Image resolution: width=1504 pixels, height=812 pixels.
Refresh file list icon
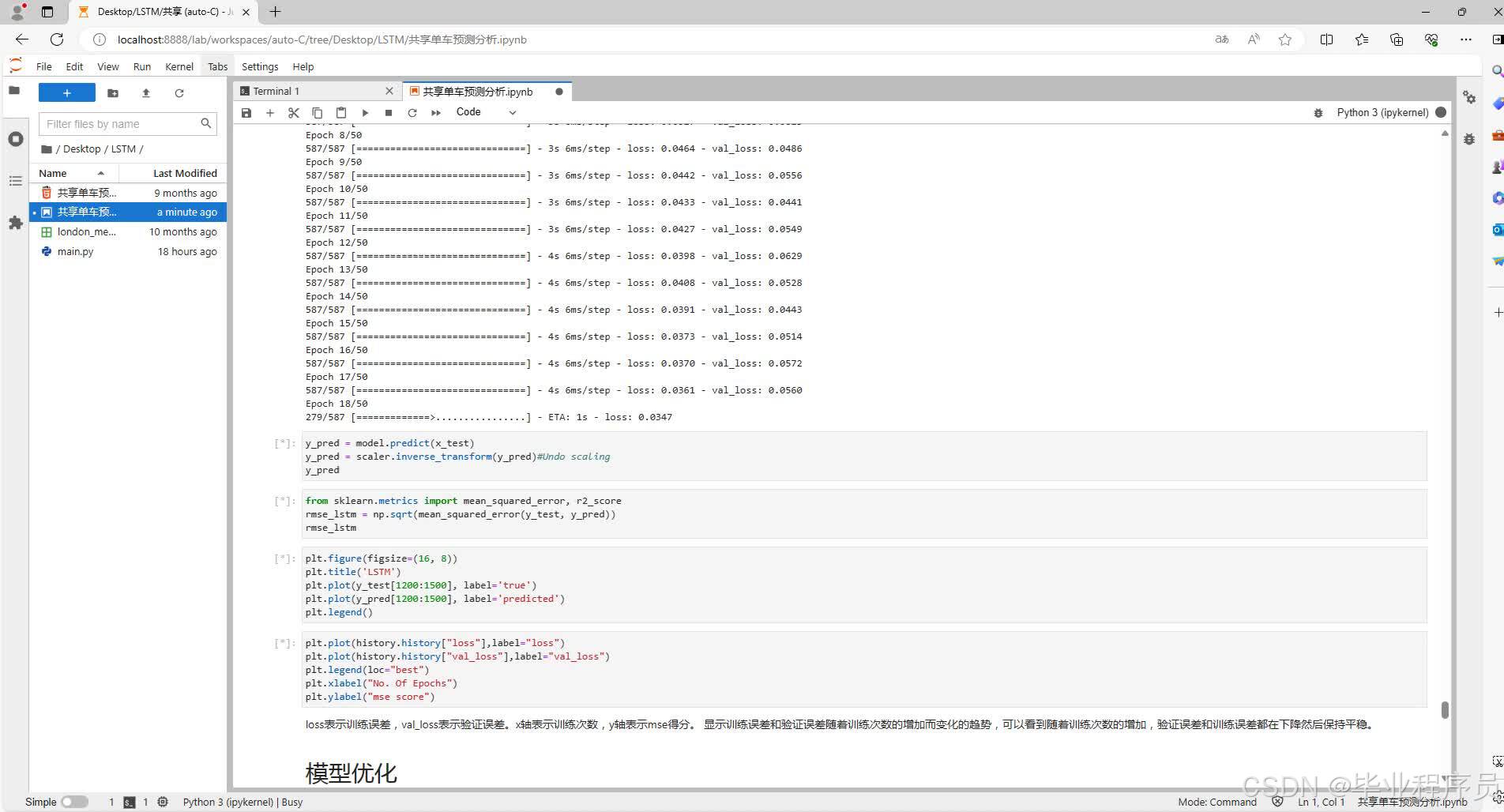pos(179,93)
